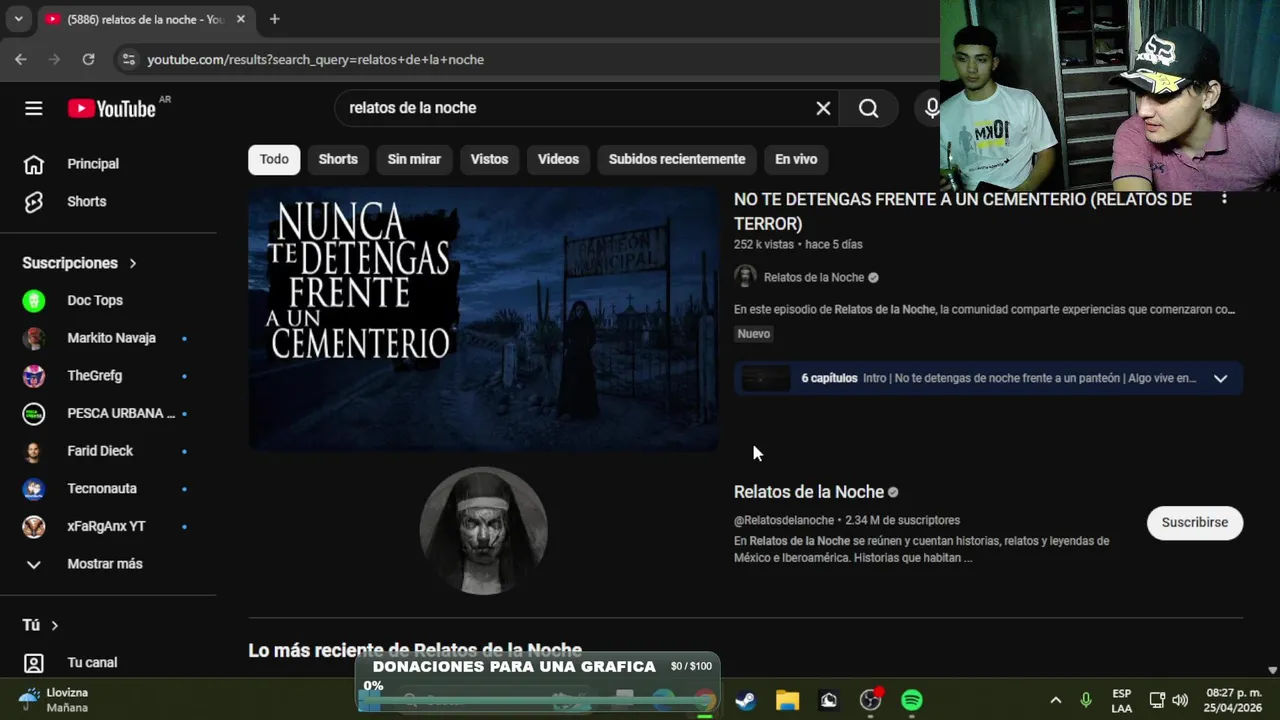Screen dimensions: 1280x720
Task: Open video title NO TE DETENGAS FRENTE
Action: [963, 211]
